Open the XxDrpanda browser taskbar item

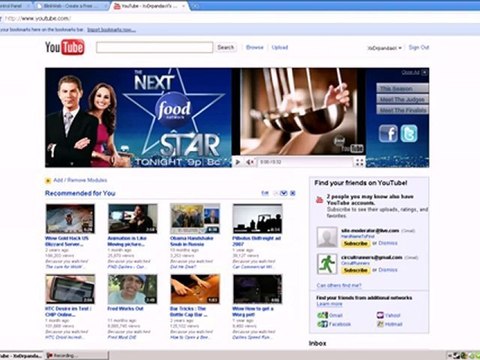click(x=21, y=356)
